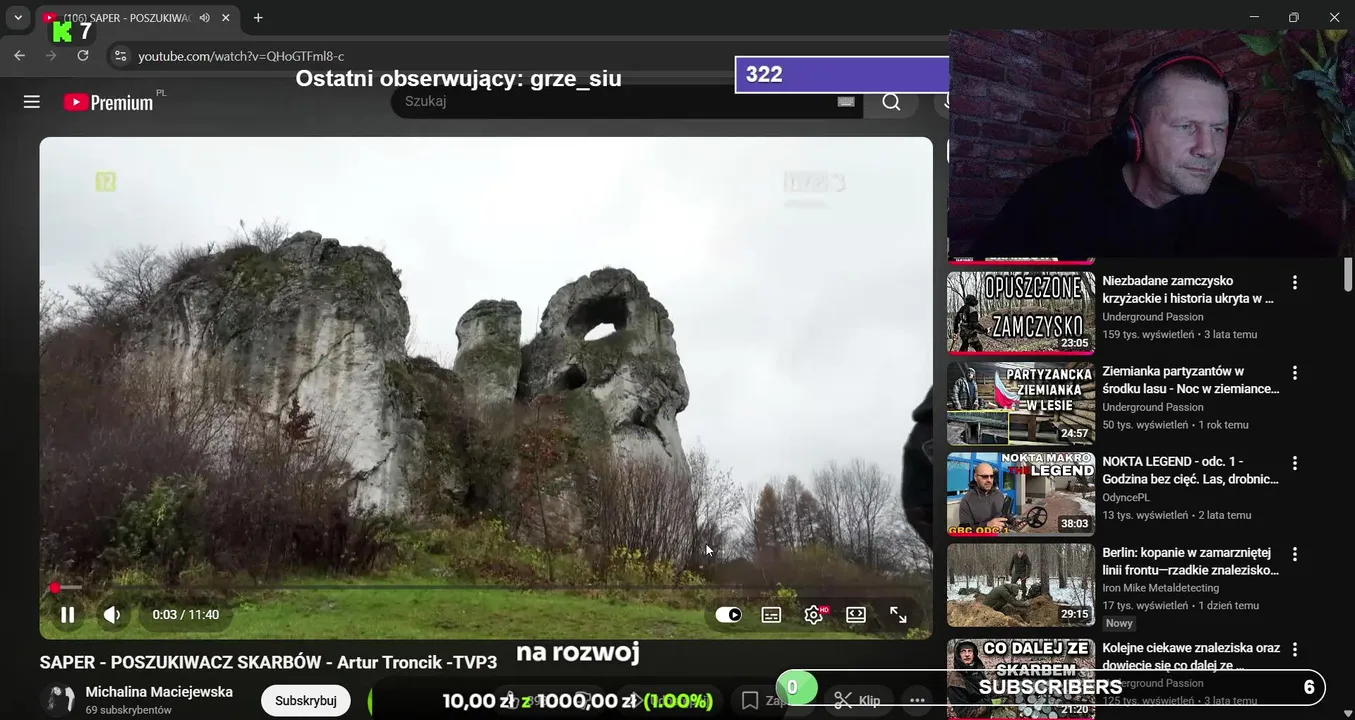Focus the Szukaj search field
The height and width of the screenshot is (720, 1355).
pyautogui.click(x=615, y=102)
